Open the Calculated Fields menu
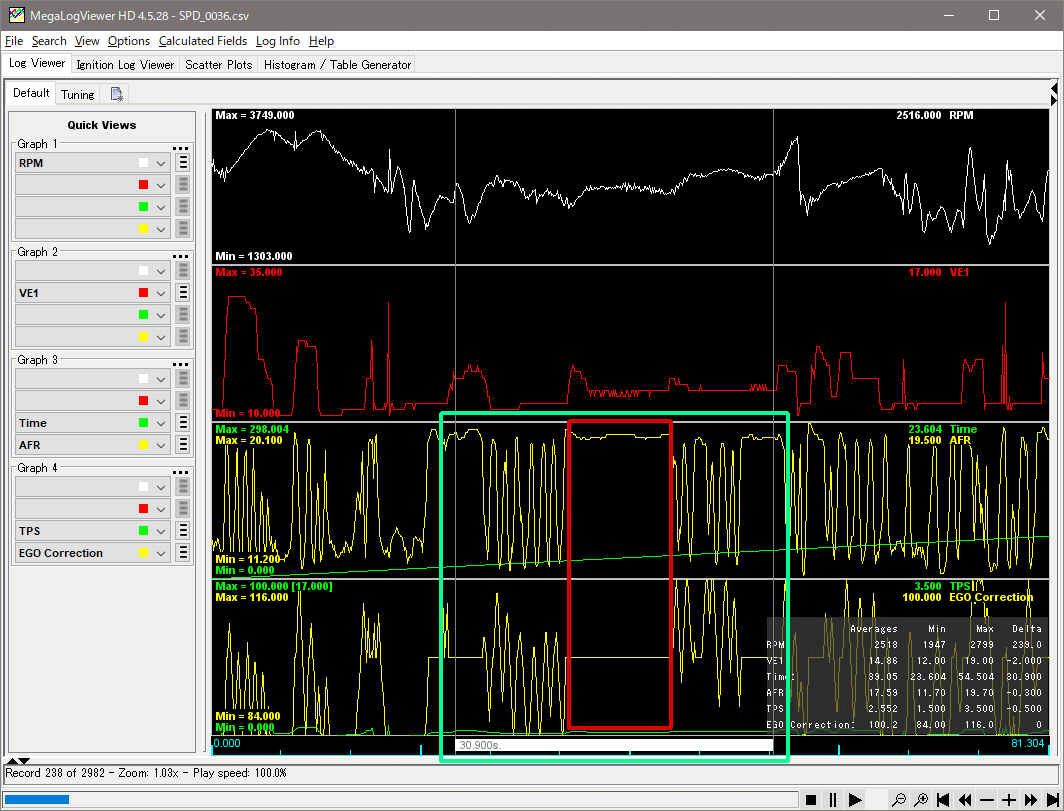The width and height of the screenshot is (1064, 811). click(x=203, y=41)
